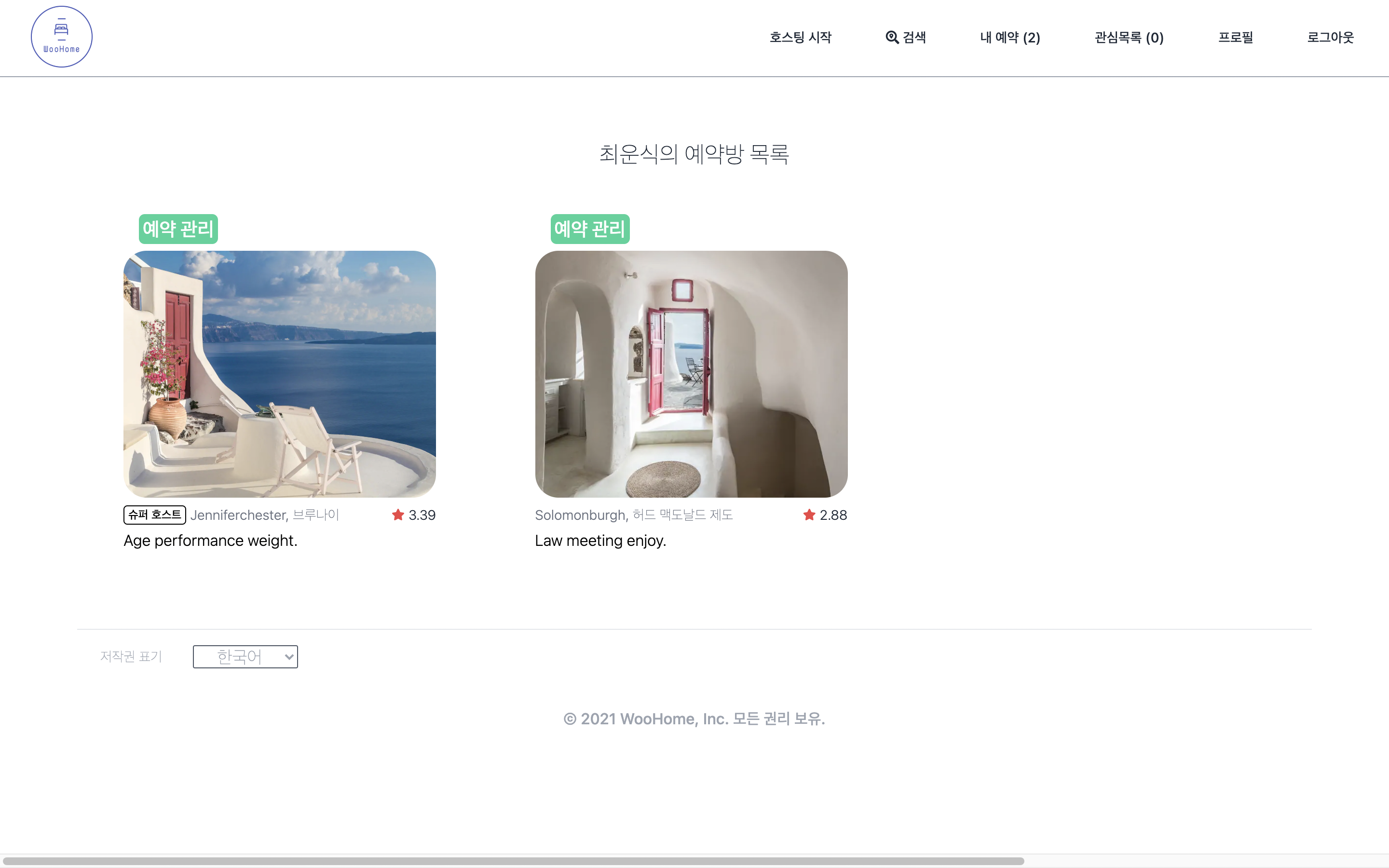This screenshot has height=868, width=1389.
Task: Click the "Solomonburgh, 허드 맥도날드 제도" location text
Action: [x=634, y=515]
